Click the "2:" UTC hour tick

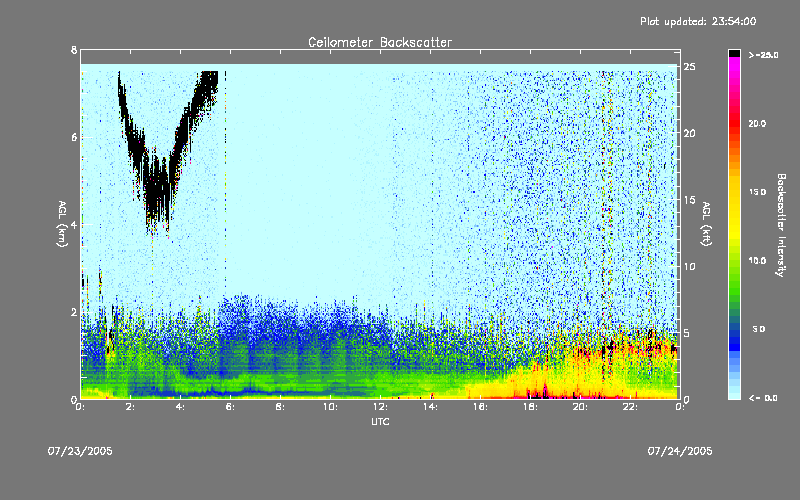click(x=130, y=407)
